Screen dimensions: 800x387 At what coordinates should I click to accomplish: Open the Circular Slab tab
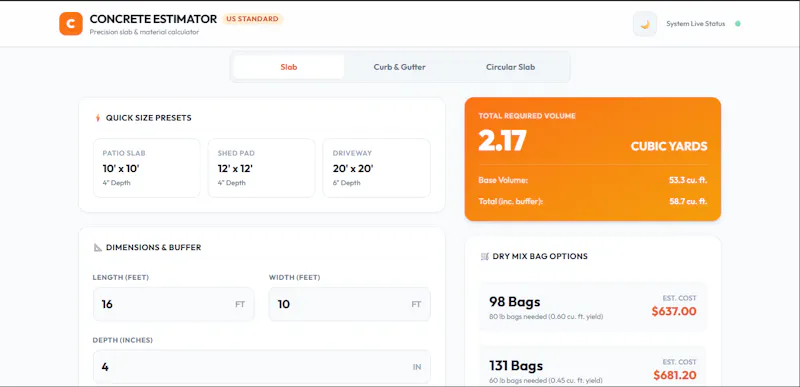510,67
